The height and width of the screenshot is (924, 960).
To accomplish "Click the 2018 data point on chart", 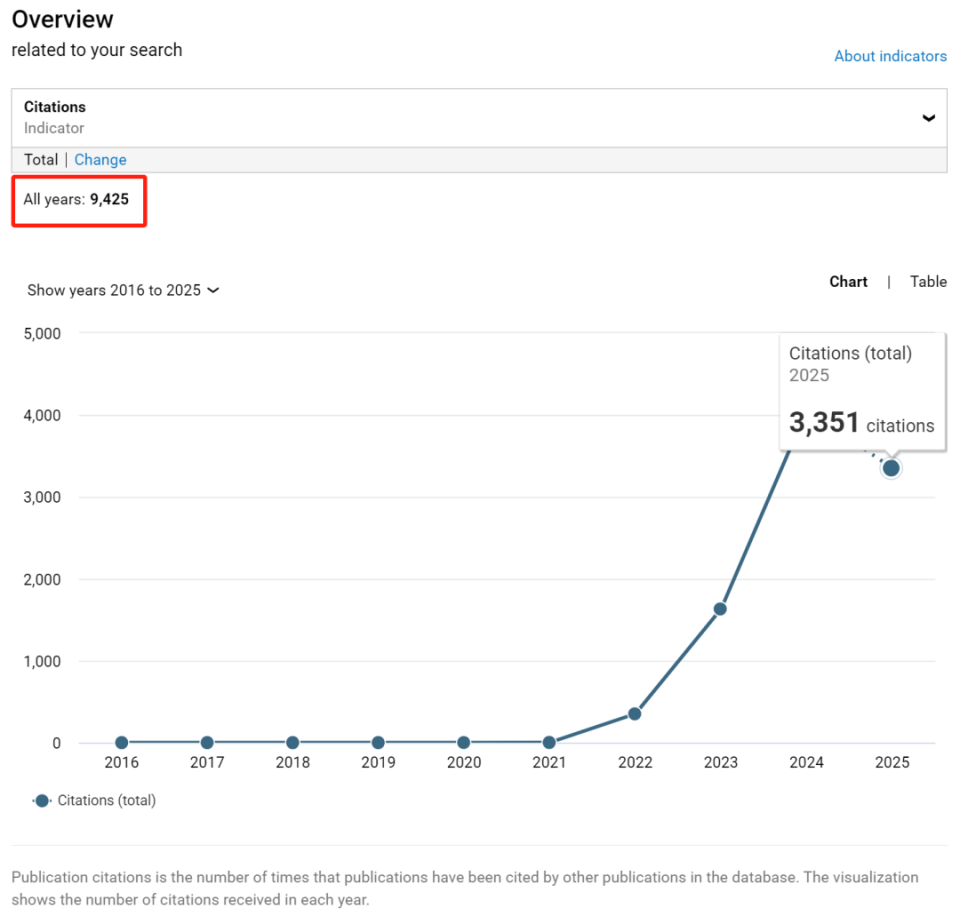I will click(x=293, y=743).
